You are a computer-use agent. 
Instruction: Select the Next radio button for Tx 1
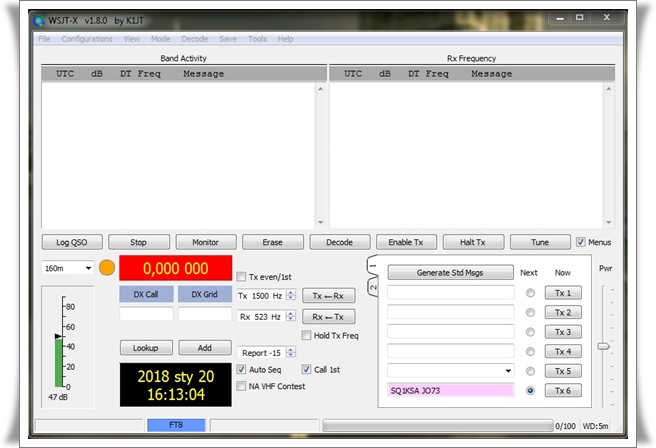pos(530,293)
